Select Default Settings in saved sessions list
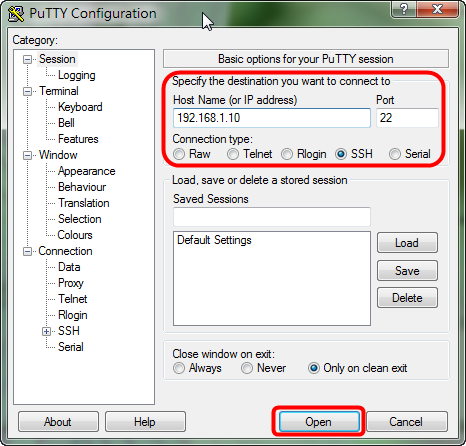Screen dimensions: 466x446 click(214, 240)
